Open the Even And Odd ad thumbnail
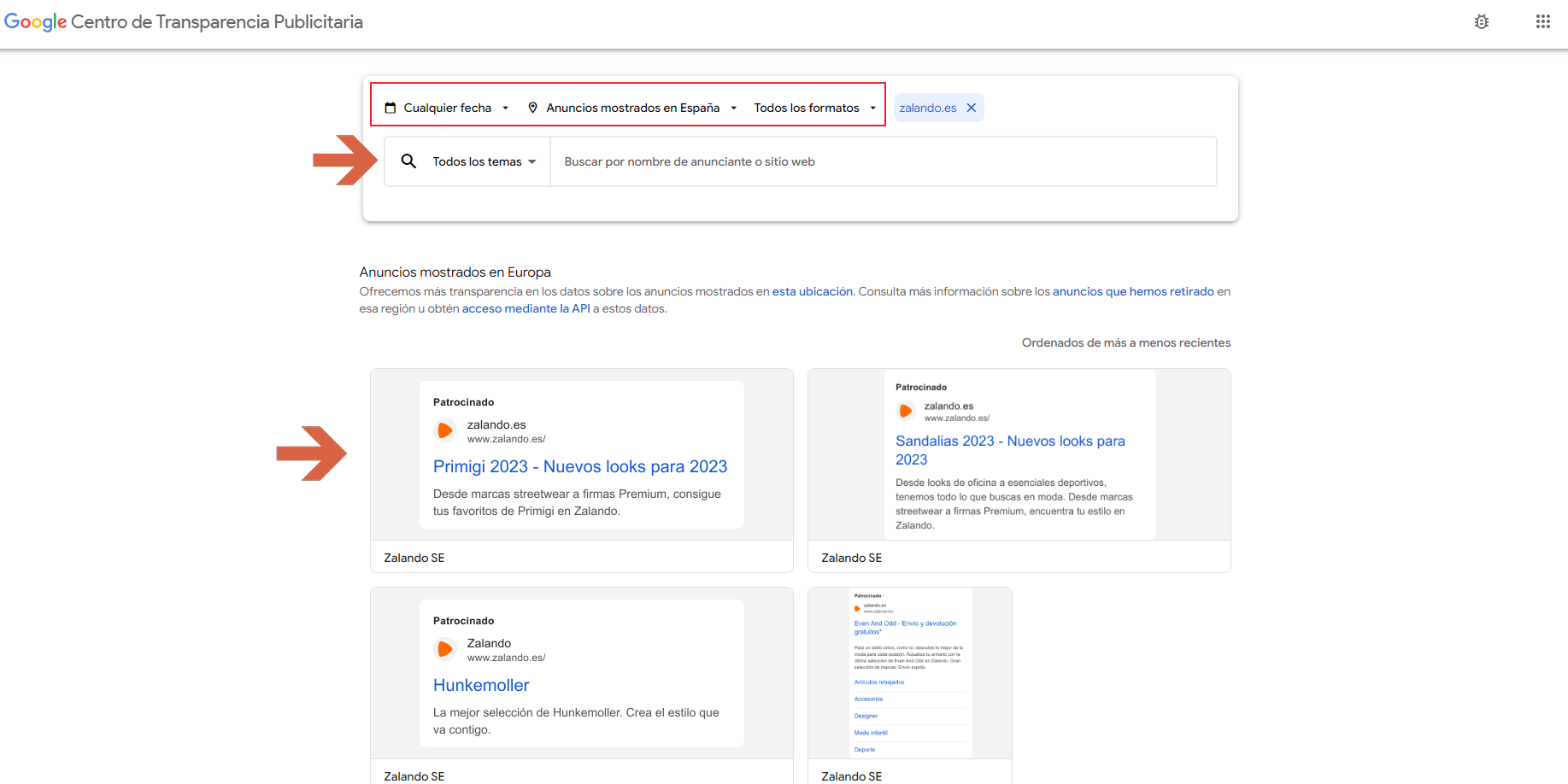The width and height of the screenshot is (1568, 784). tap(910, 673)
